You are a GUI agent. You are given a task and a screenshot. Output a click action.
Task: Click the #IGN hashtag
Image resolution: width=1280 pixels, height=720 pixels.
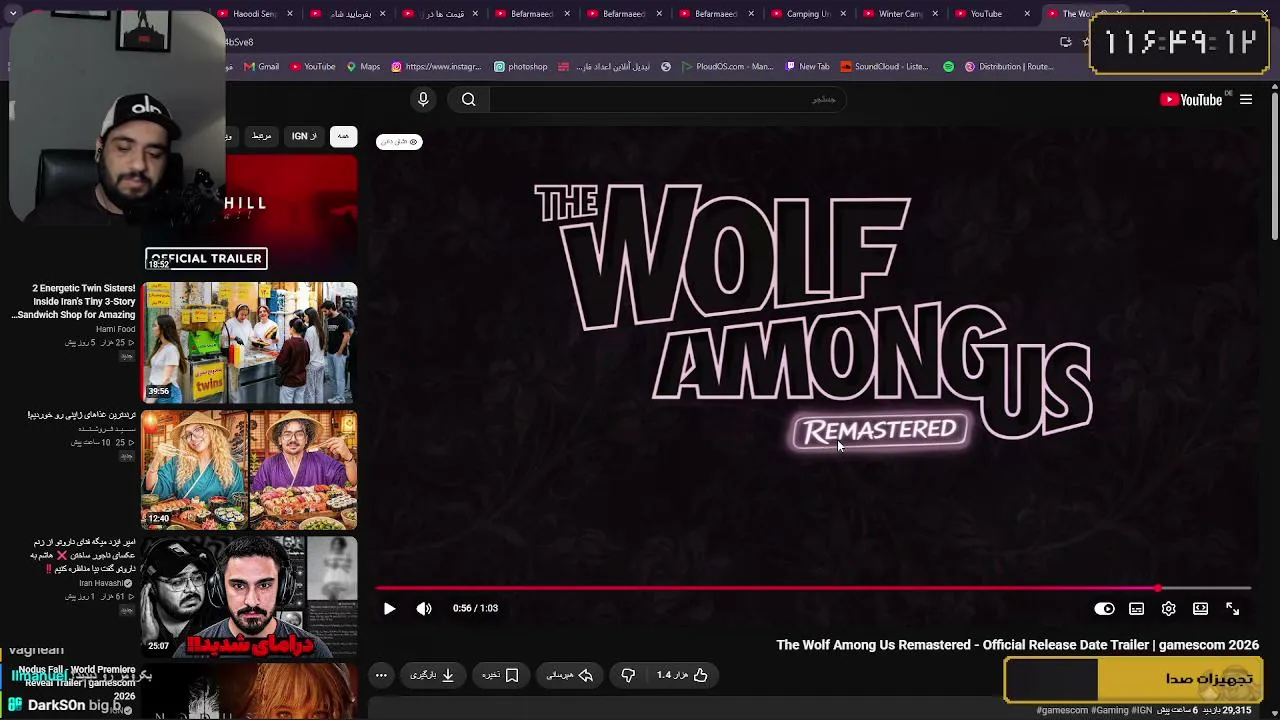tap(1141, 711)
